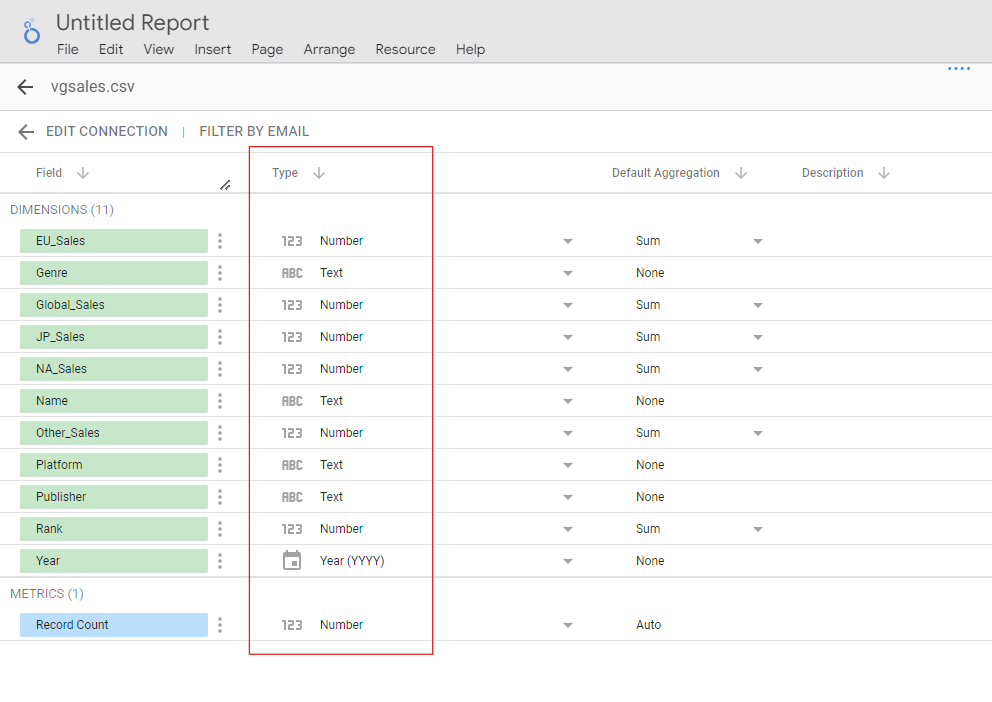992x702 pixels.
Task: Open three-dot menu for Genre field
Action: coord(220,273)
